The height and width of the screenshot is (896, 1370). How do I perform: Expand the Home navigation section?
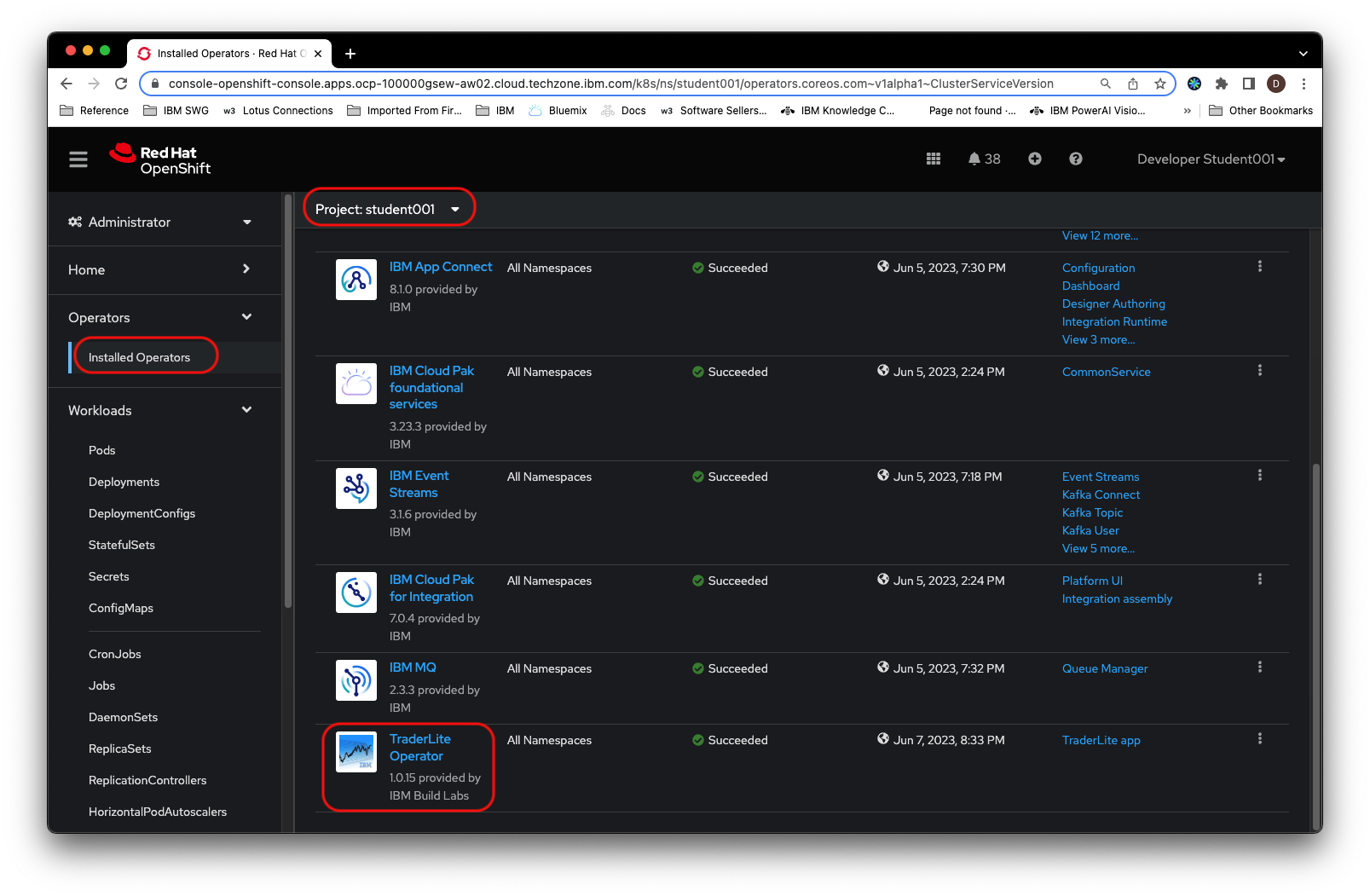click(159, 269)
